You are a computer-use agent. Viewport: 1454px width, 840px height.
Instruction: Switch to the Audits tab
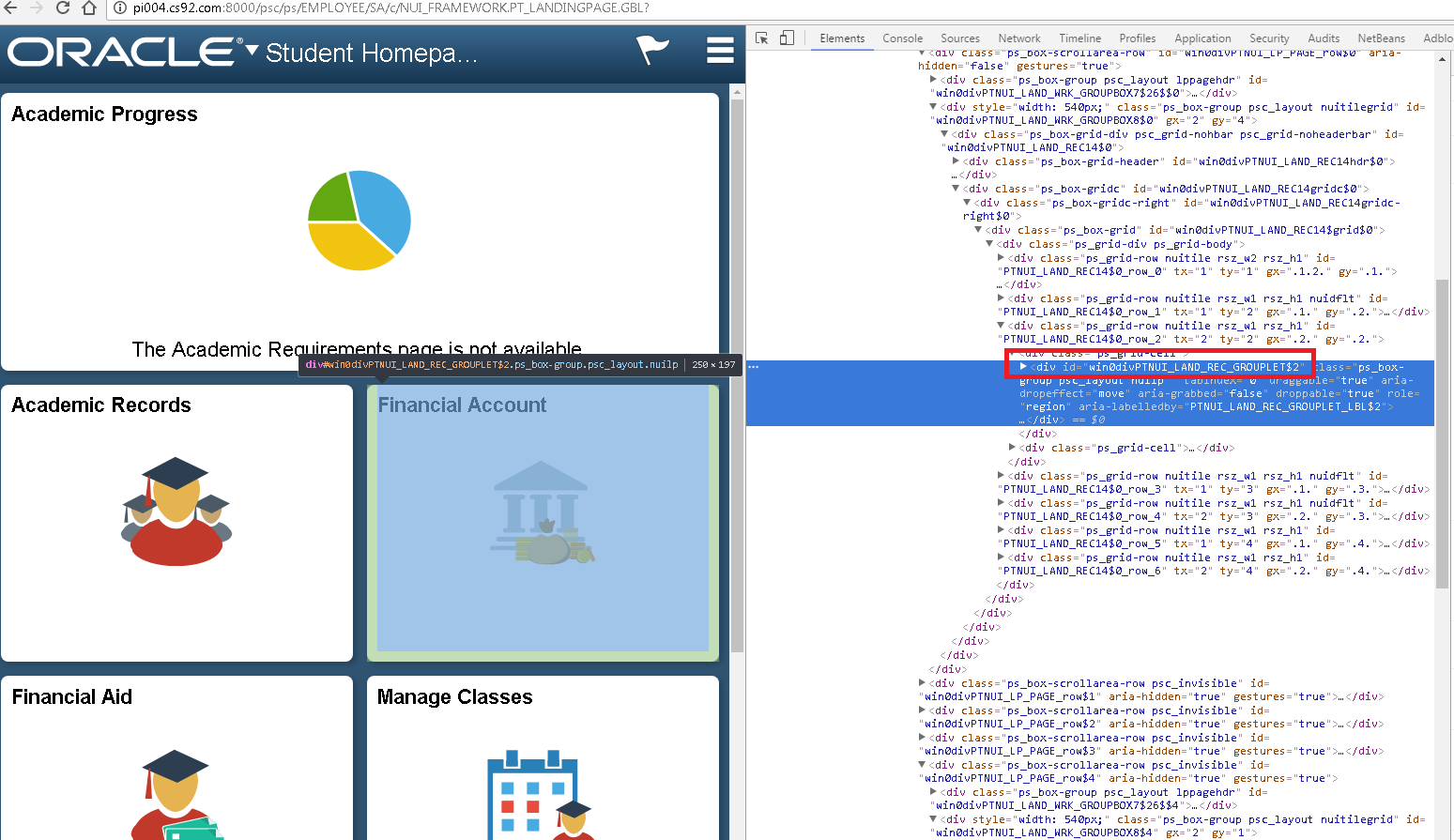point(1324,38)
